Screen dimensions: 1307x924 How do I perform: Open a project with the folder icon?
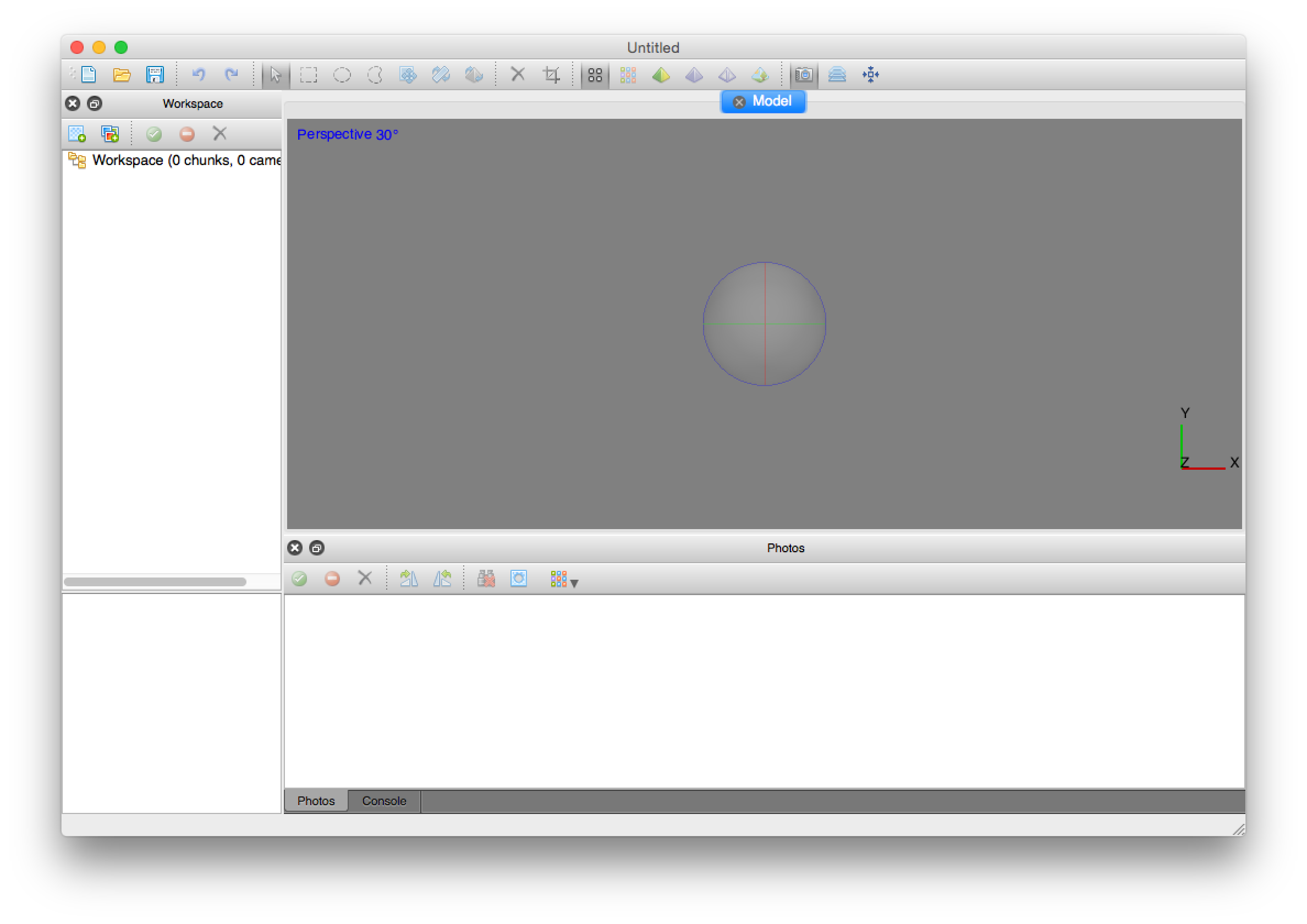(122, 75)
